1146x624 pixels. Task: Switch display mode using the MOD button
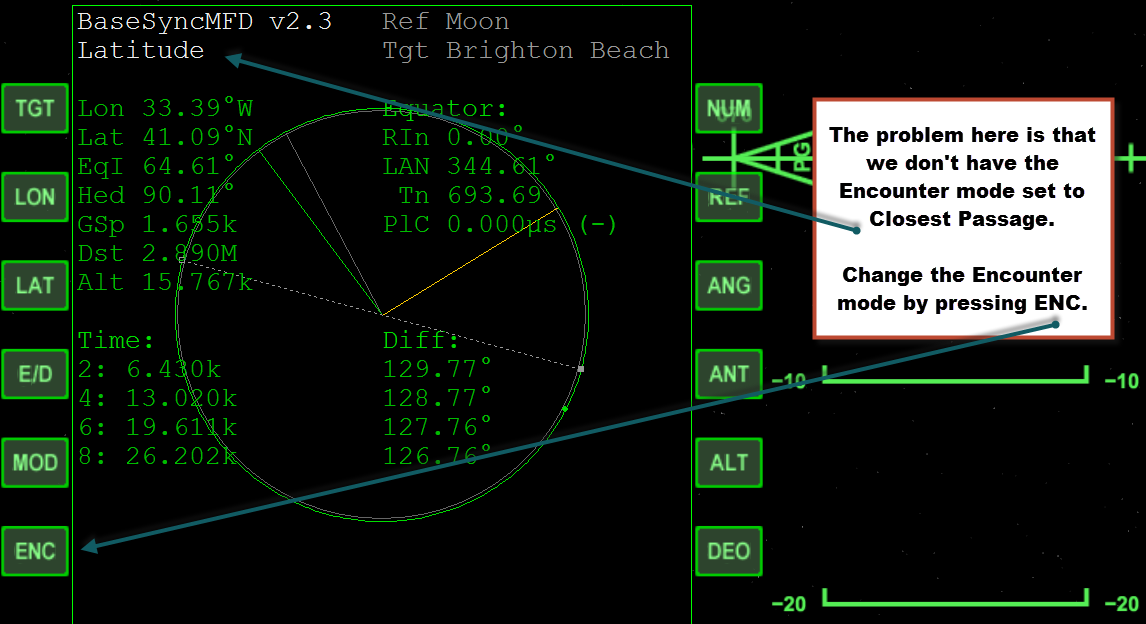click(x=35, y=463)
